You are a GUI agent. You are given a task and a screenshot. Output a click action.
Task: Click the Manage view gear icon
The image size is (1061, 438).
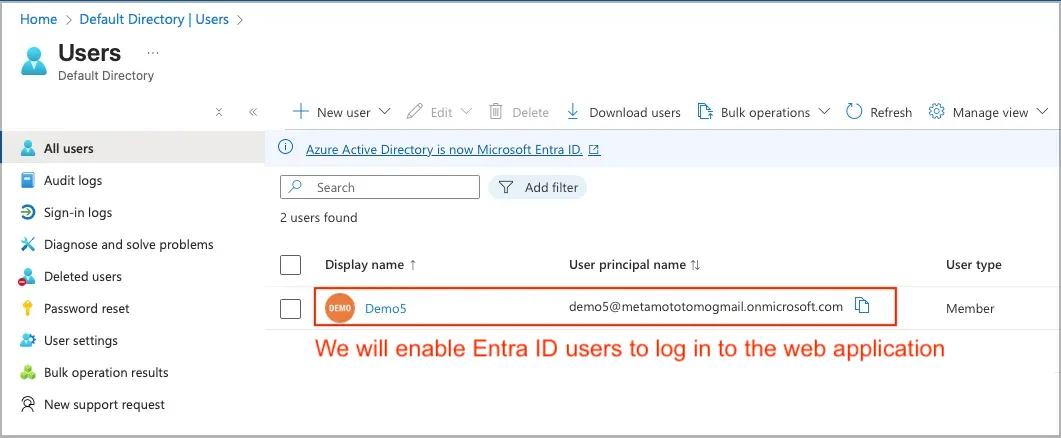(x=937, y=112)
